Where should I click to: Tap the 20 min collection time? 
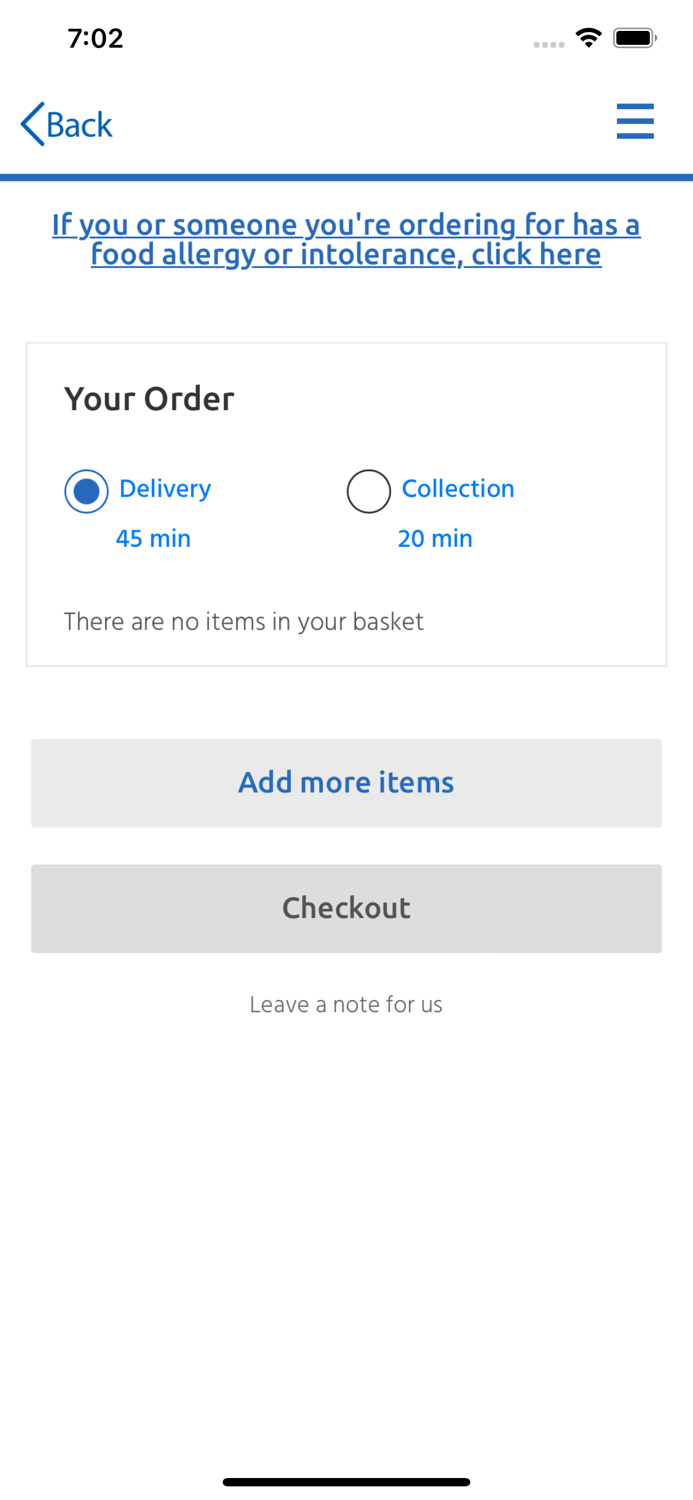pyautogui.click(x=435, y=538)
